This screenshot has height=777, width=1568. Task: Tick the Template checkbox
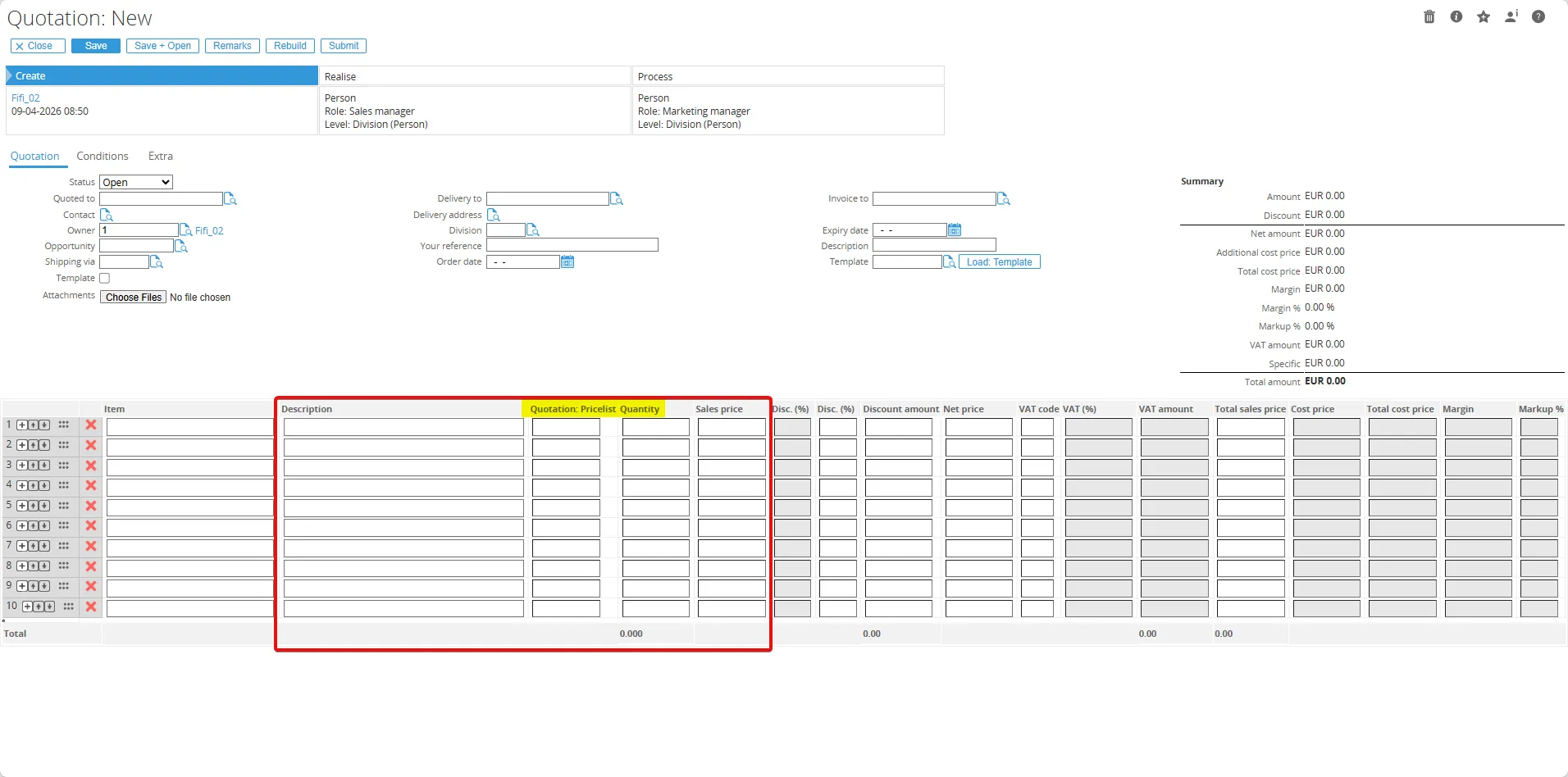104,279
